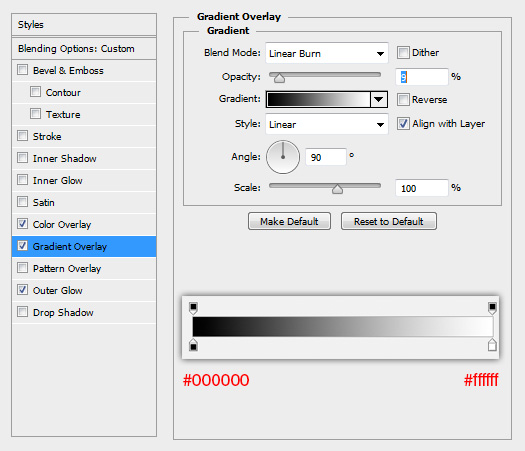Viewport: 525px width, 451px height.
Task: Uncheck the Gradient Overlay checkbox
Action: 22,246
